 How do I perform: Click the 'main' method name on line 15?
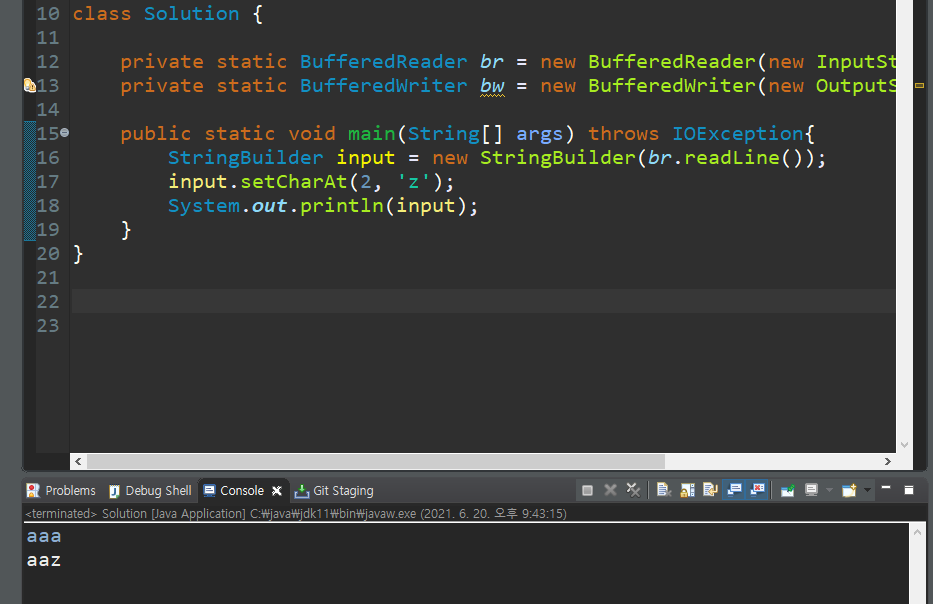(371, 133)
